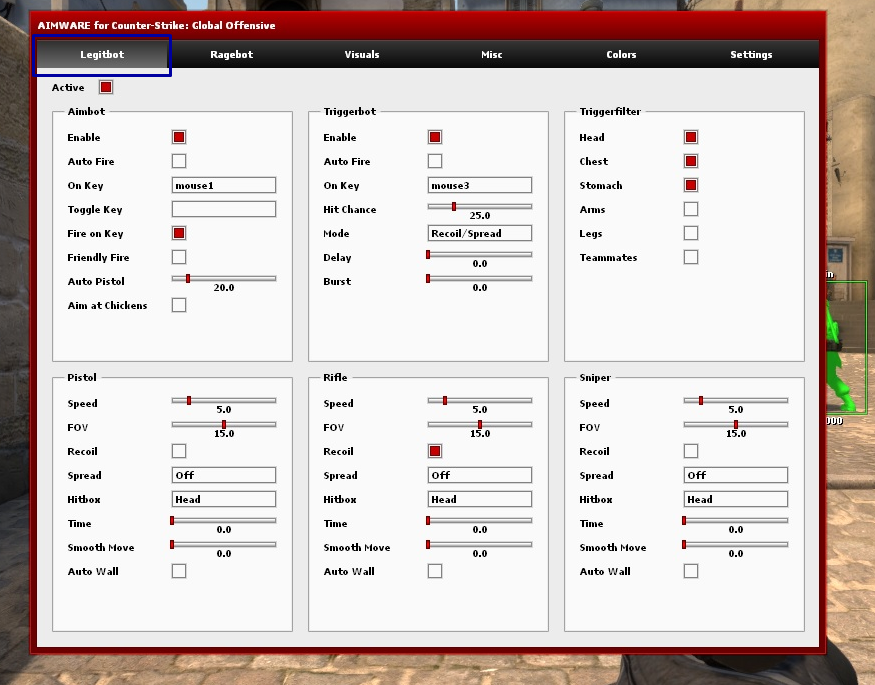
Task: Tick the Teammates checkbox in Triggerfilter
Action: 691,257
